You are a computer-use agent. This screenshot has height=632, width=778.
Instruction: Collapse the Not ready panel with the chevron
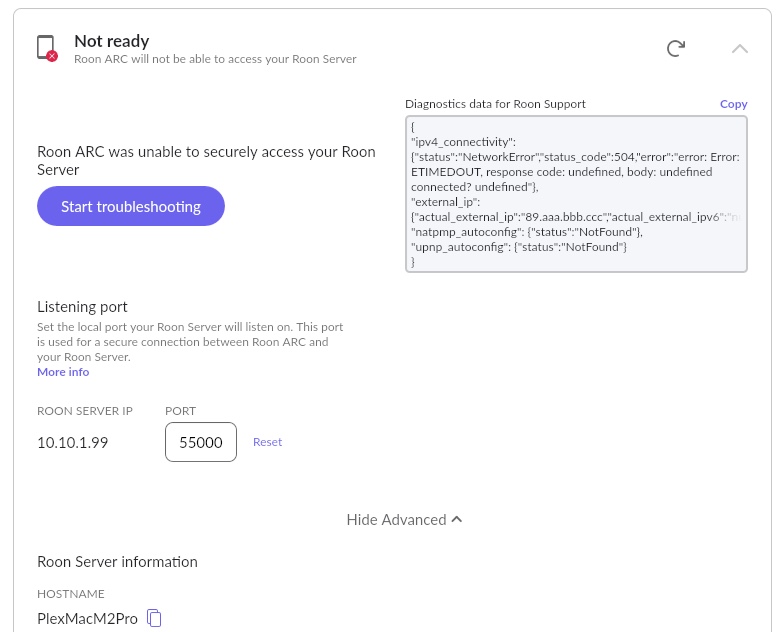(740, 48)
